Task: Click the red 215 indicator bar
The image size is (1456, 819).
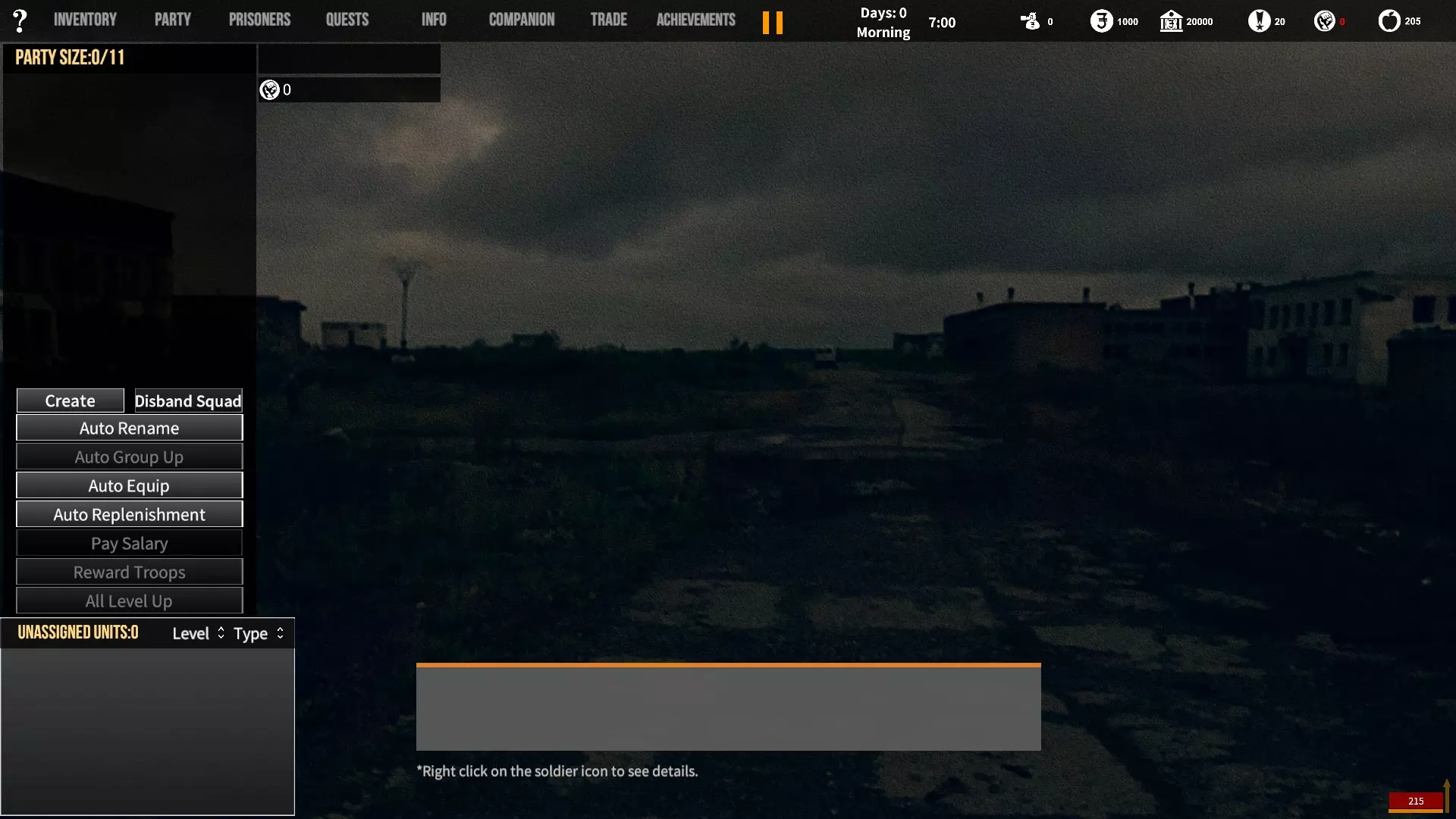Action: click(1415, 801)
